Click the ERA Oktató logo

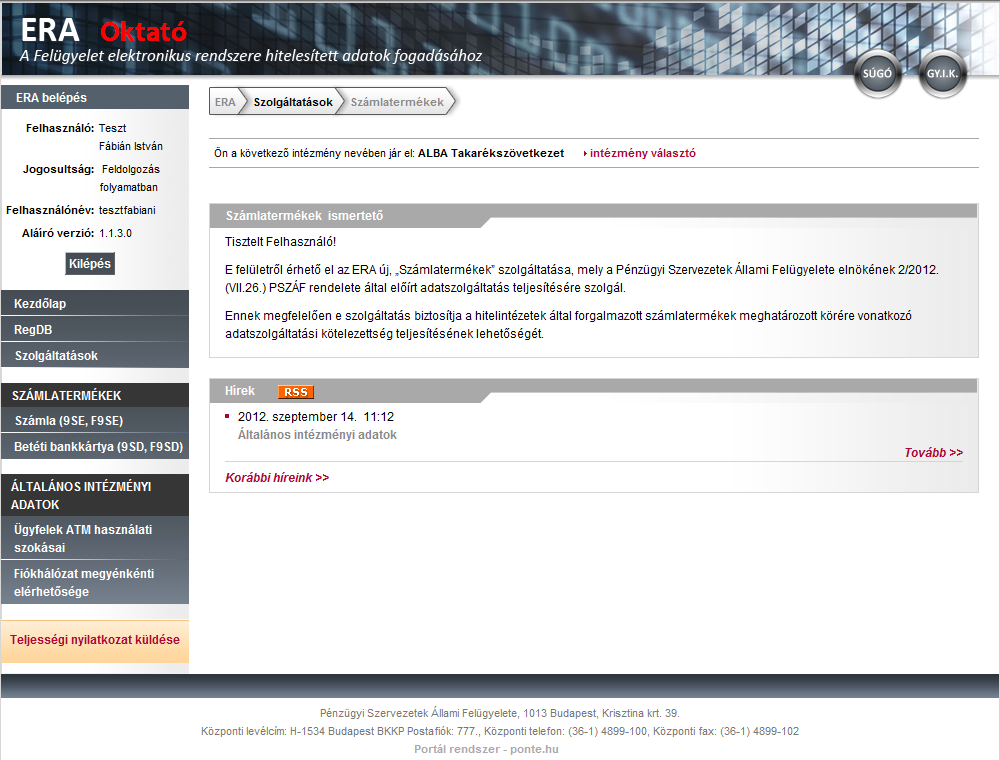point(104,31)
